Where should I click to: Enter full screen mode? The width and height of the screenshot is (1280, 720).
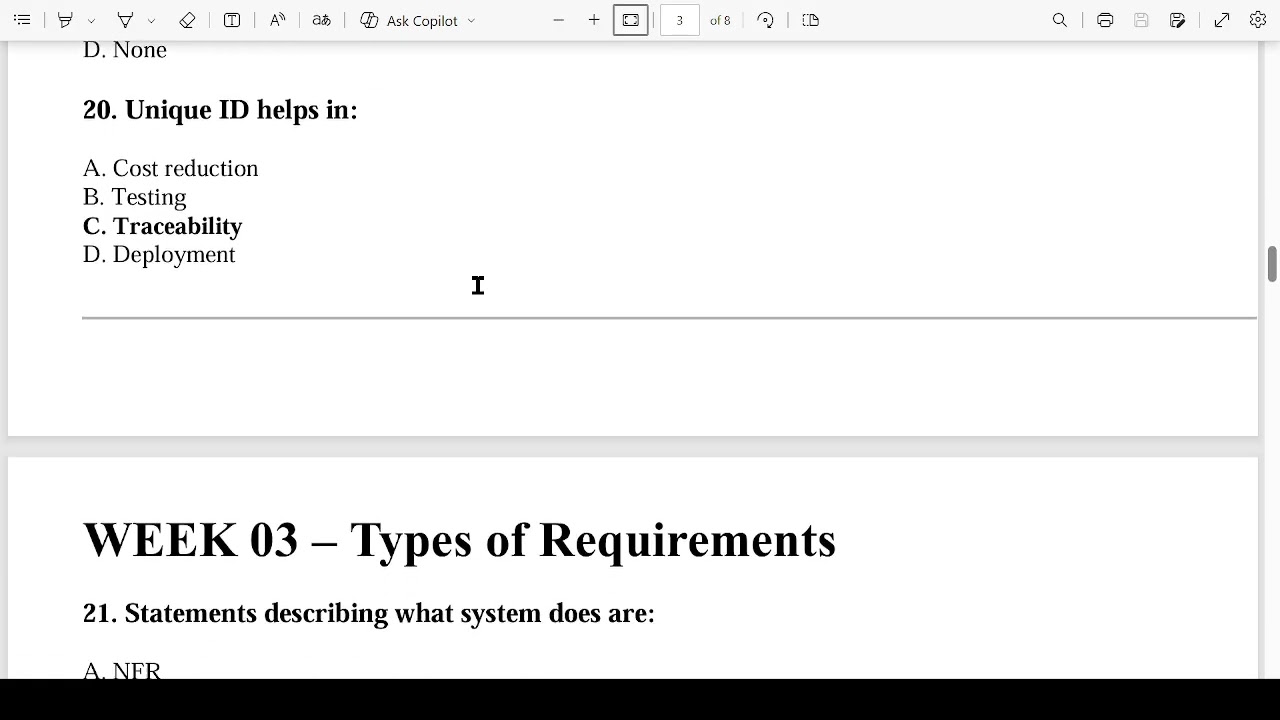(x=1222, y=20)
